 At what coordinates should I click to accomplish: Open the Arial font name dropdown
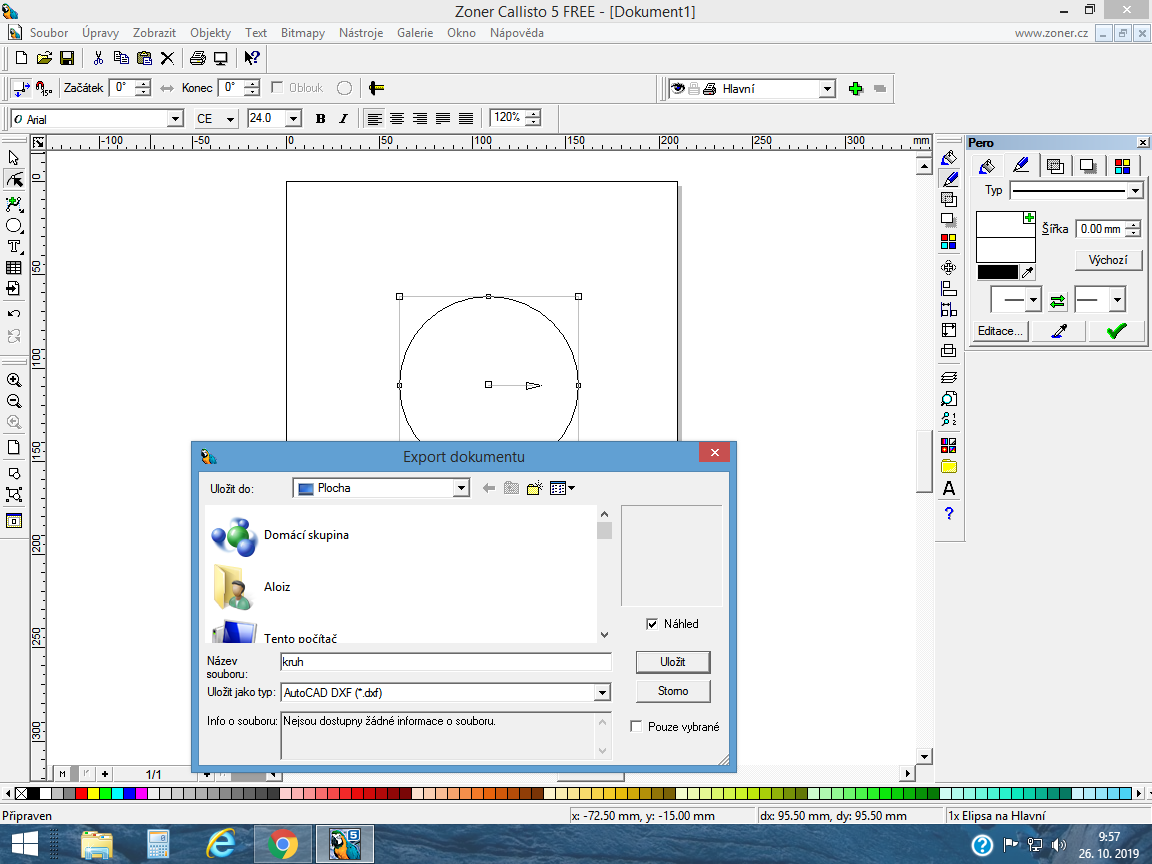[176, 119]
